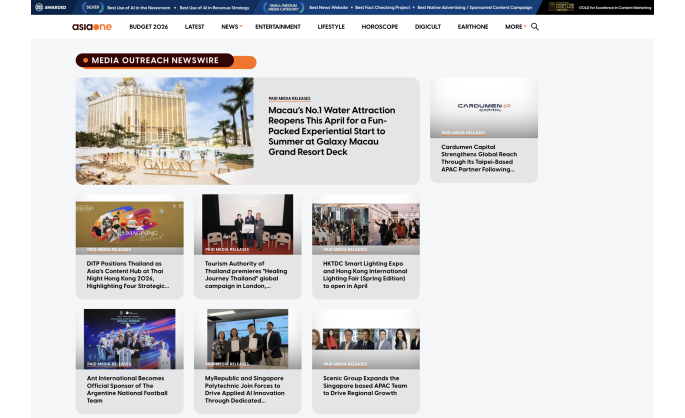685x418 pixels.
Task: Click the Small/Medium Media Category badge
Action: 284,7
